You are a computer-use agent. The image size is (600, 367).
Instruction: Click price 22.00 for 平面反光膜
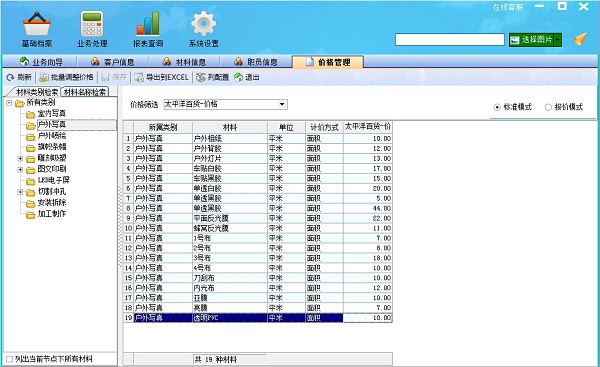[368, 218]
